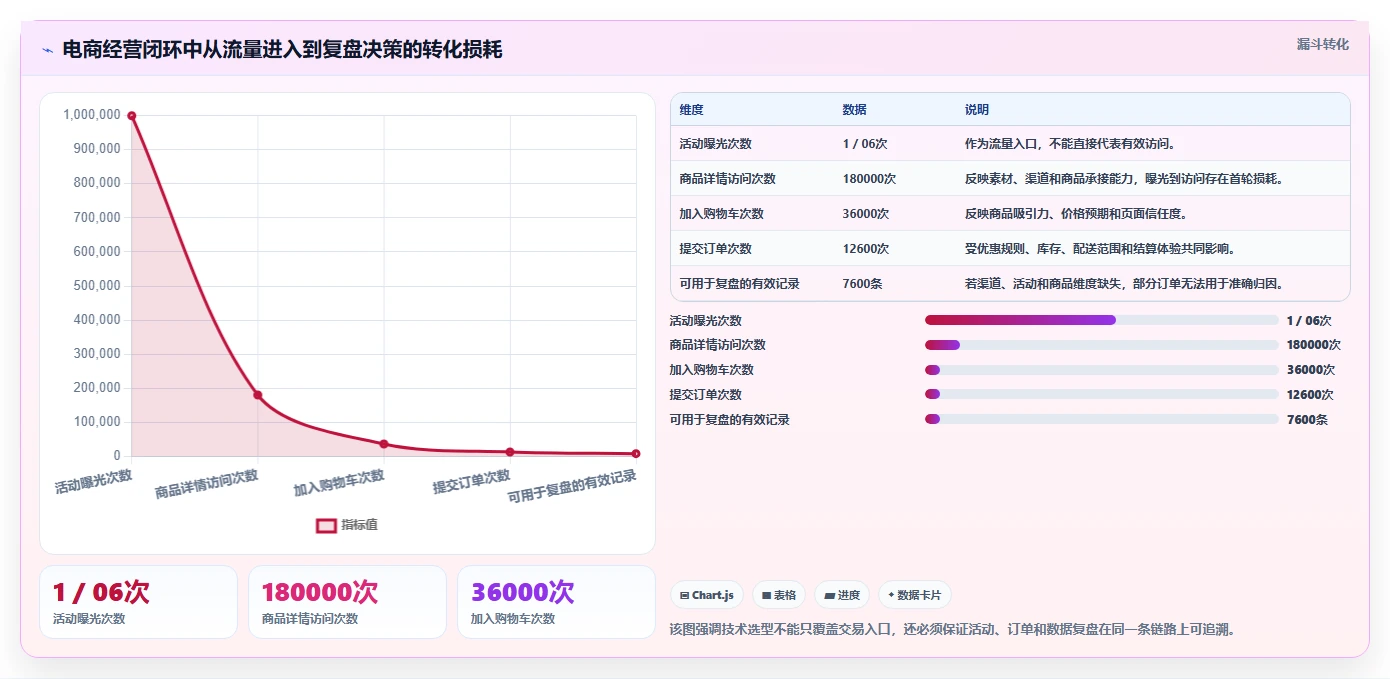1390x679 pixels.
Task: Click the 活动曝光次数 progress bar
Action: click(1102, 320)
